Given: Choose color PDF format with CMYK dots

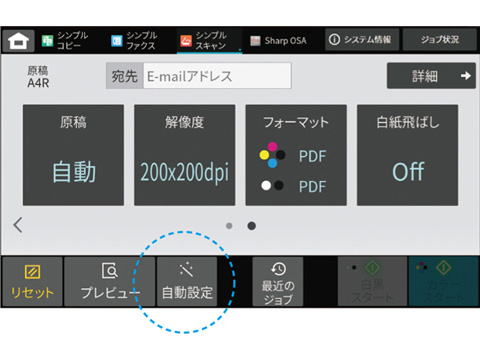Looking at the screenshot, I should pos(293,155).
